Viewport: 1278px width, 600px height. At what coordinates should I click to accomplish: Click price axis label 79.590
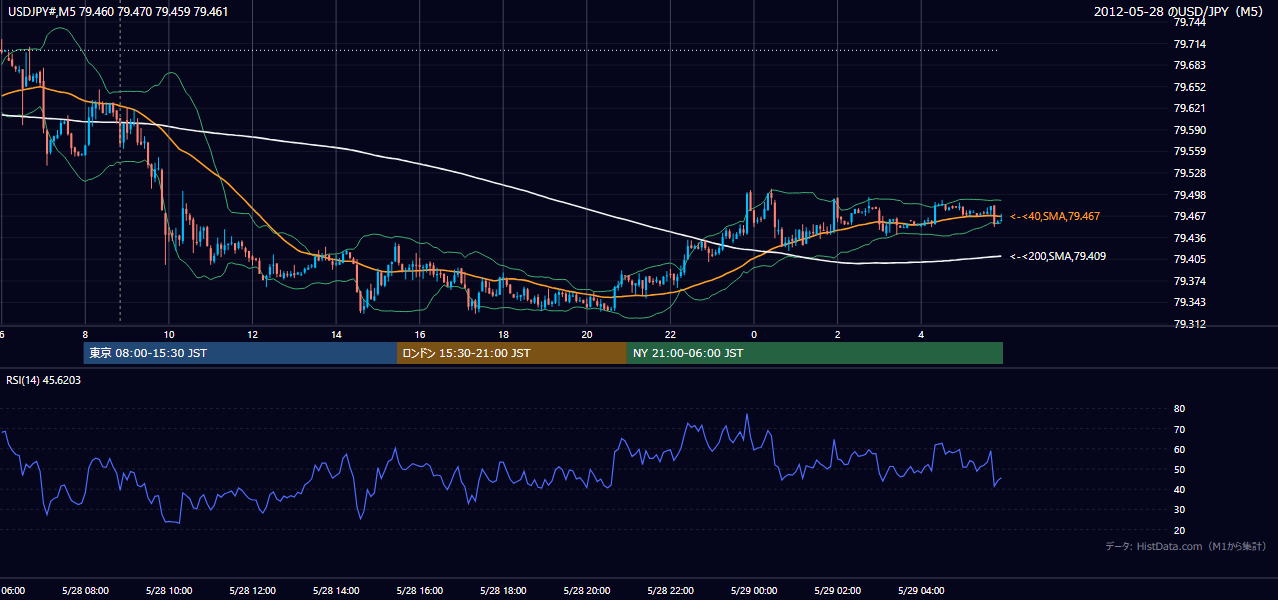[x=1188, y=130]
